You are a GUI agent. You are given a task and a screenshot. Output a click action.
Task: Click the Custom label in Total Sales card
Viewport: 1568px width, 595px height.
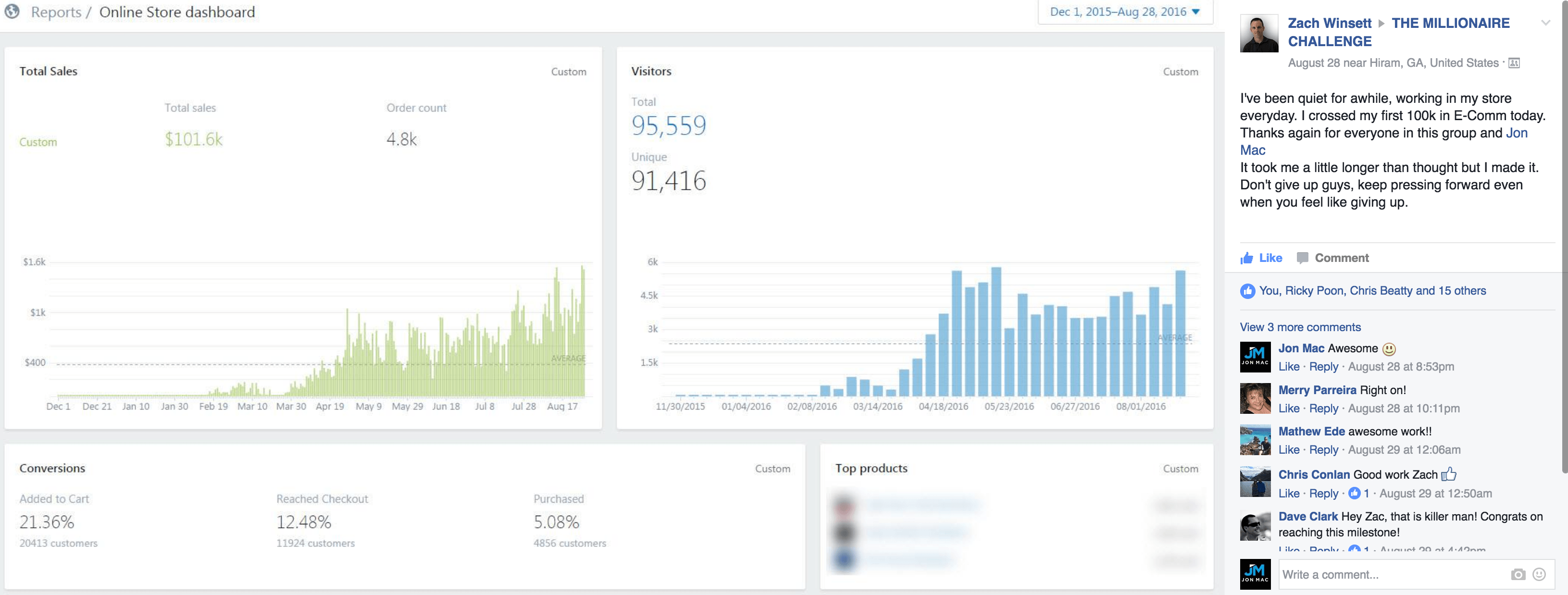pyautogui.click(x=568, y=72)
